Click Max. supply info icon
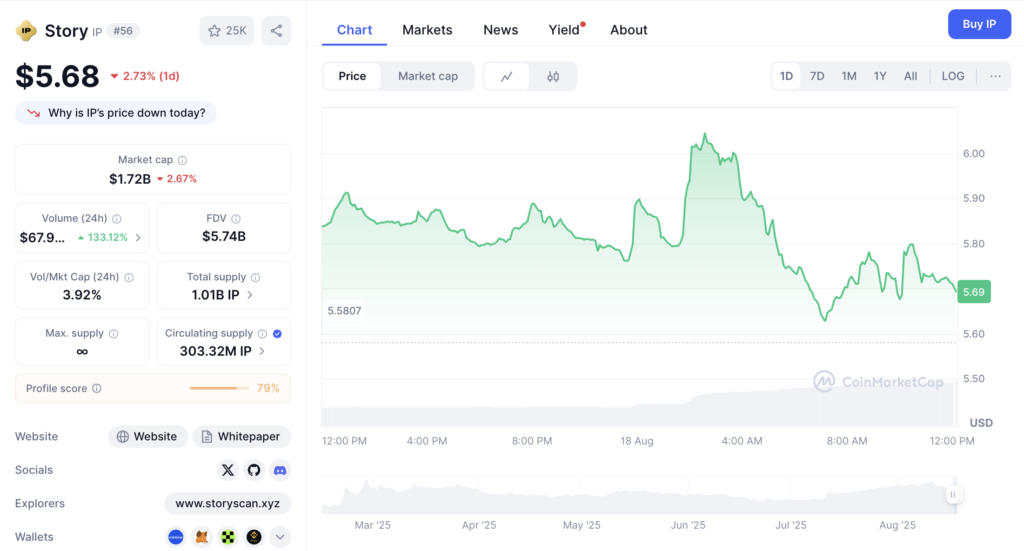Image resolution: width=1024 pixels, height=551 pixels. [x=114, y=334]
